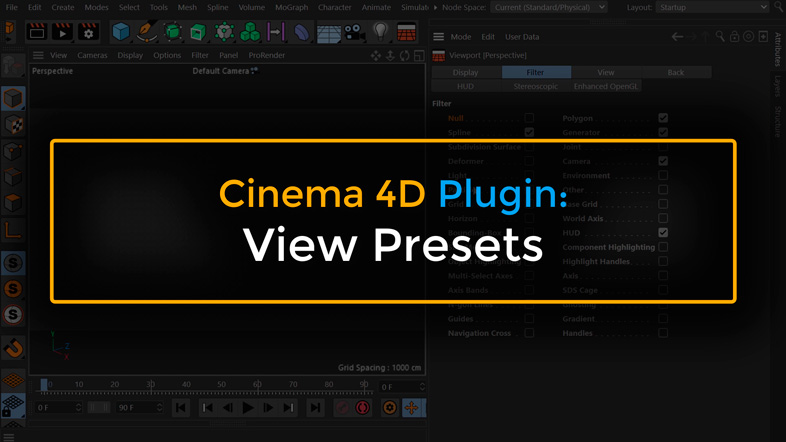Screen dimensions: 786x442
Task: Open the Render View tool
Action: click(37, 33)
